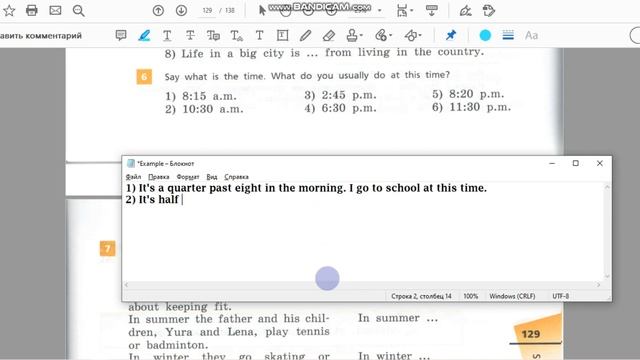640x360 pixels.
Task: Click 'Строка 2, столбец 14' status text
Action: tap(421, 296)
